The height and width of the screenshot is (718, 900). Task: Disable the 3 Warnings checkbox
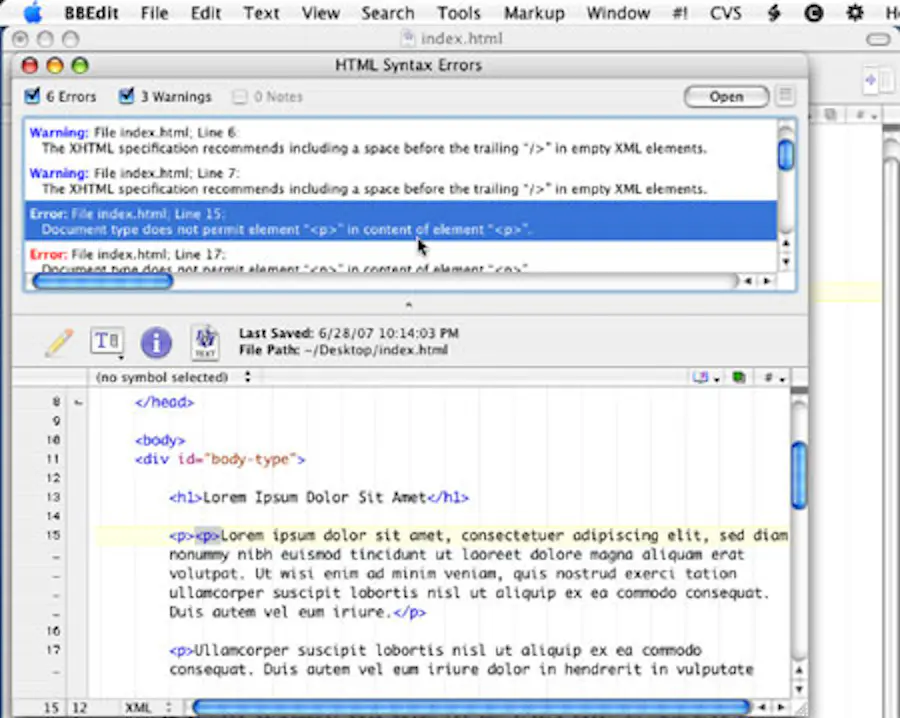tap(126, 96)
